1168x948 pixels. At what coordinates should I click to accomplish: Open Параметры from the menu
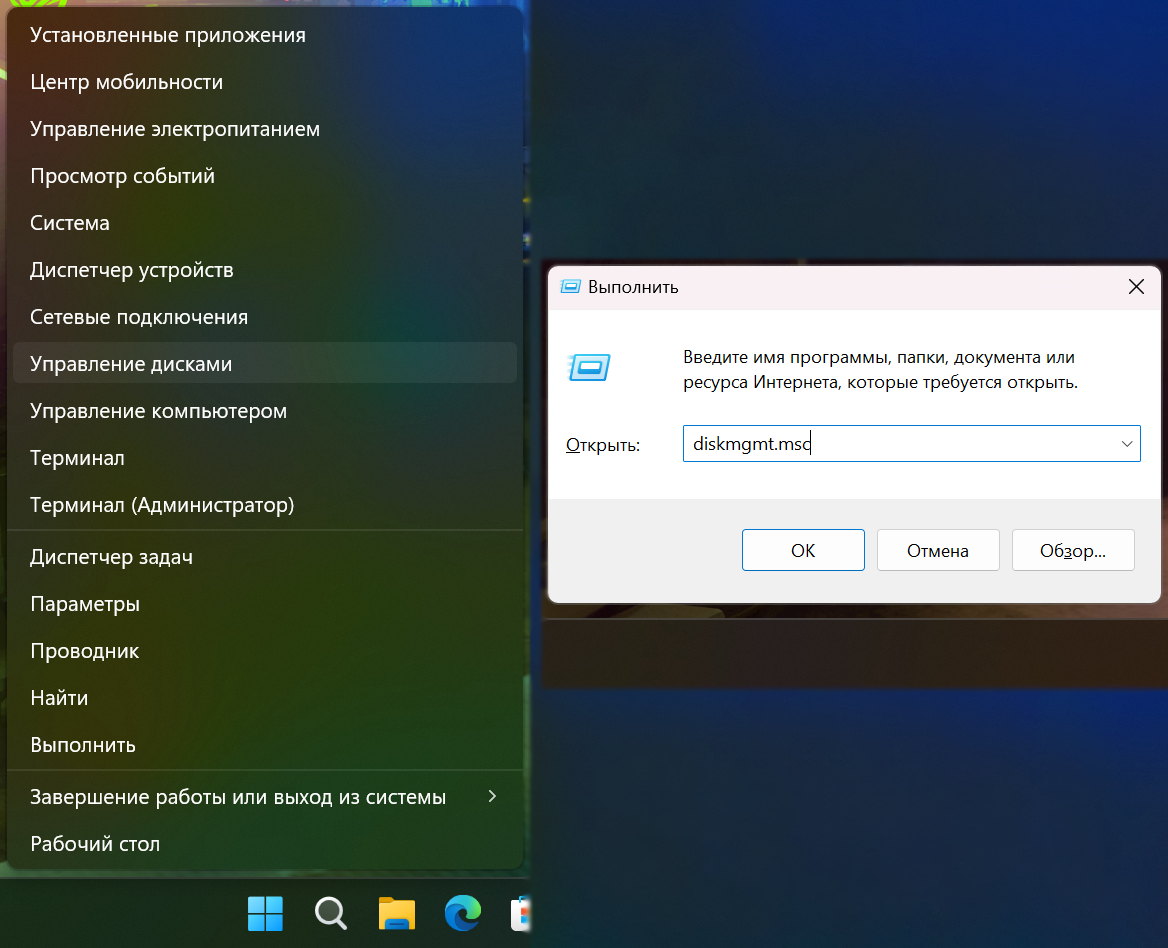264,603
